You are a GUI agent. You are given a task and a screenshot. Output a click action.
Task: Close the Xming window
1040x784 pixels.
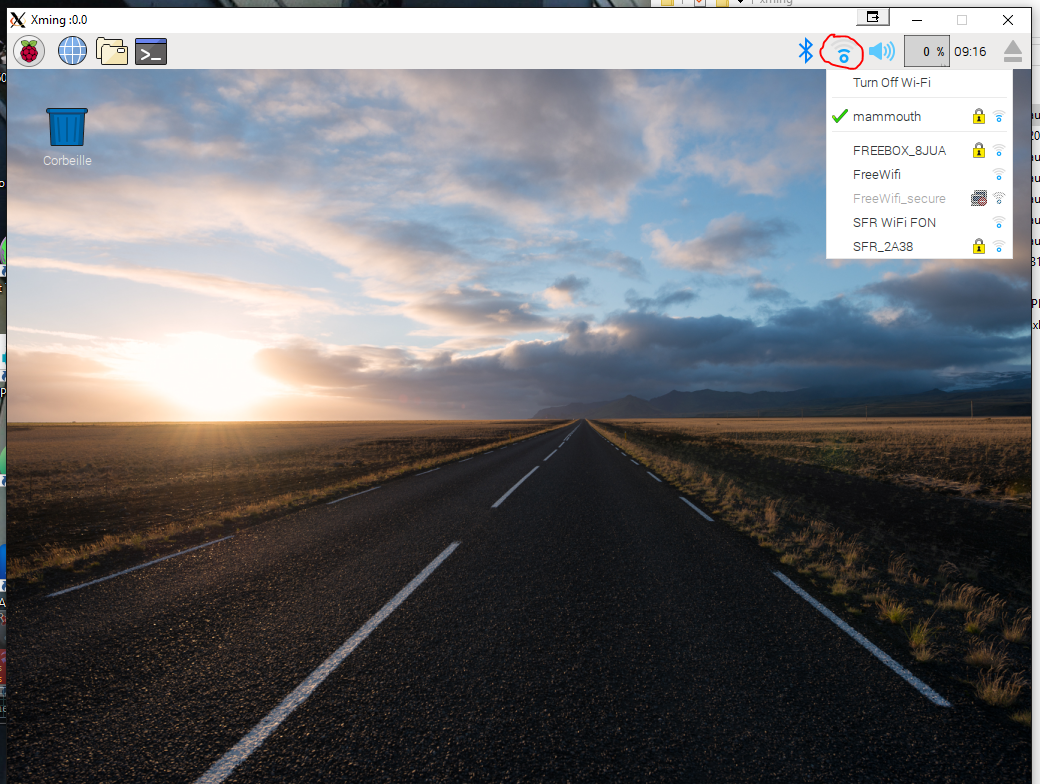[x=1008, y=20]
